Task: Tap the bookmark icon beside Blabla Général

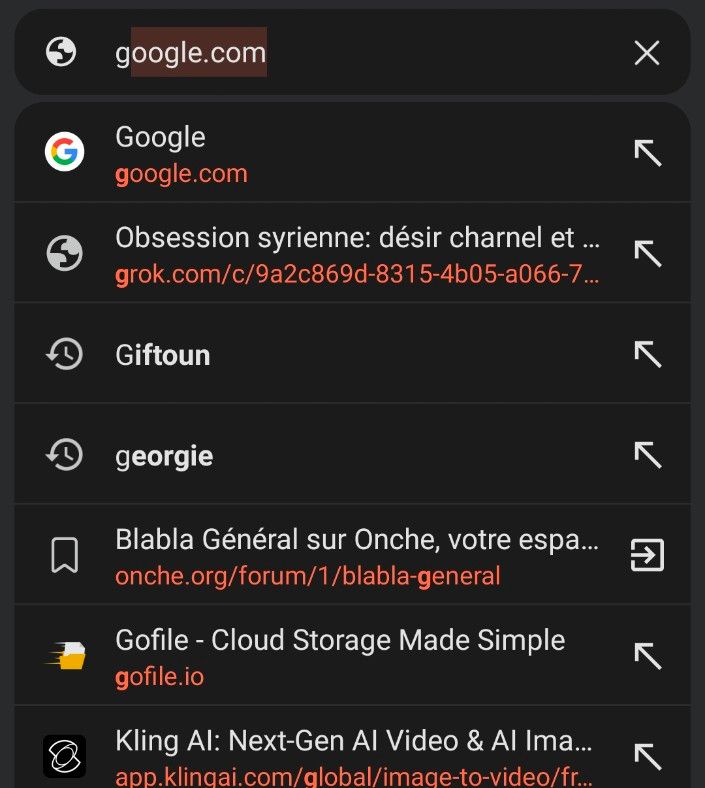Action: 65,555
